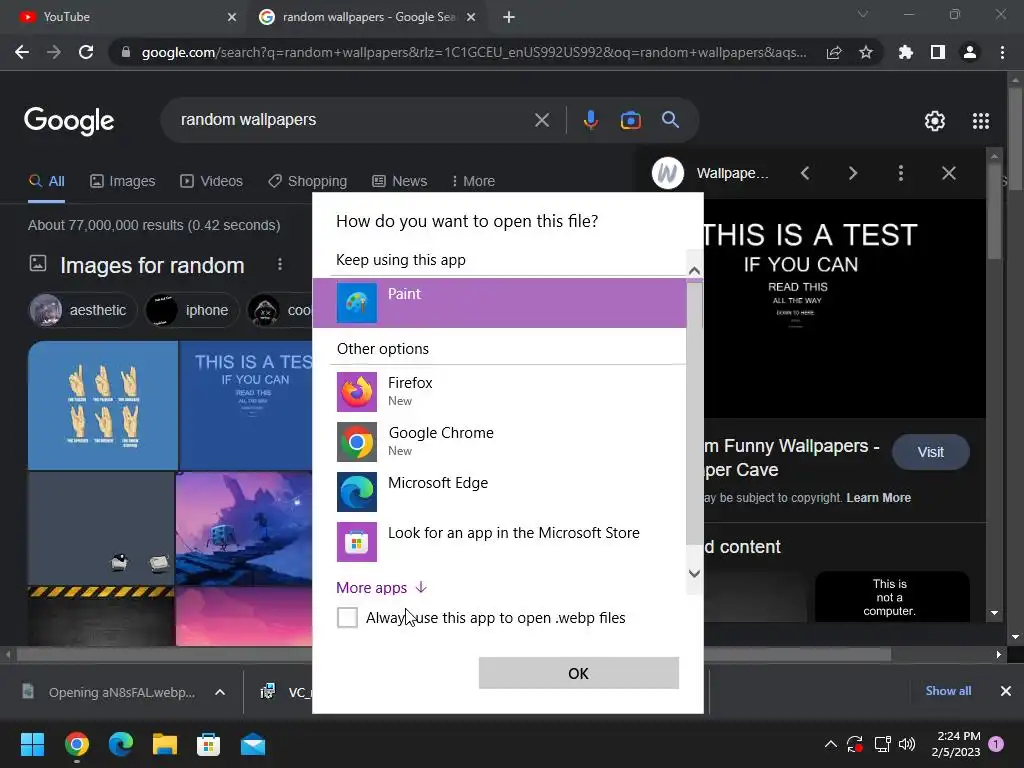Open the hand gestures wallpaper thumbnail
This screenshot has height=768, width=1024.
point(103,405)
